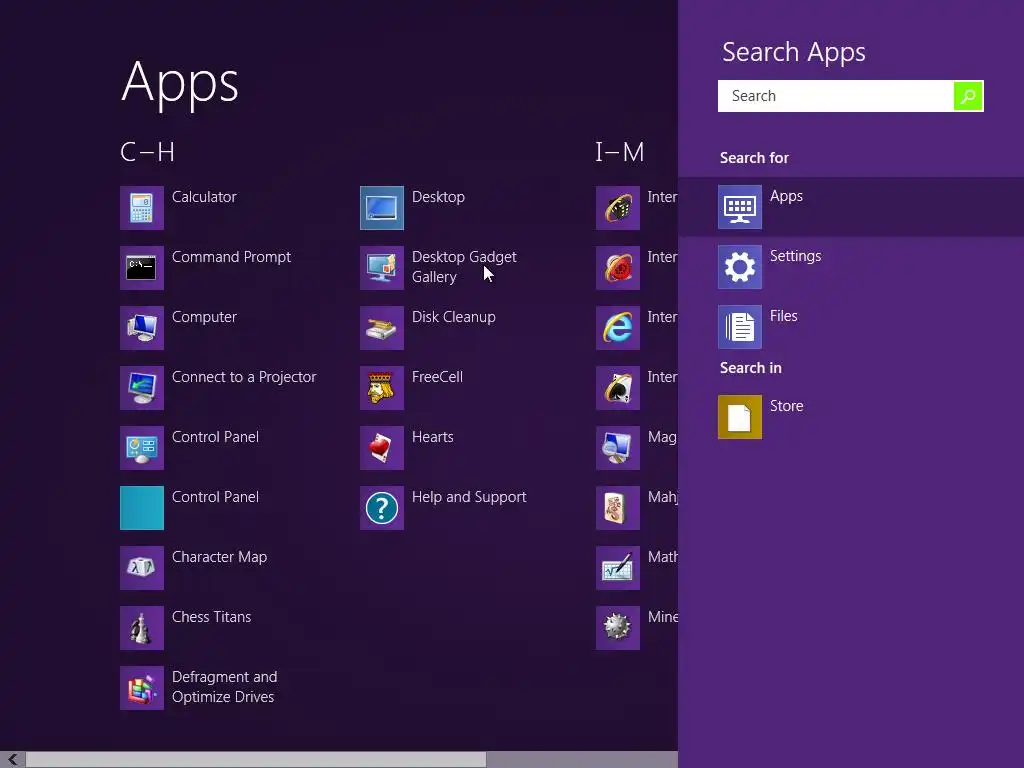Launch Disk Cleanup
The image size is (1024, 768).
coord(382,328)
